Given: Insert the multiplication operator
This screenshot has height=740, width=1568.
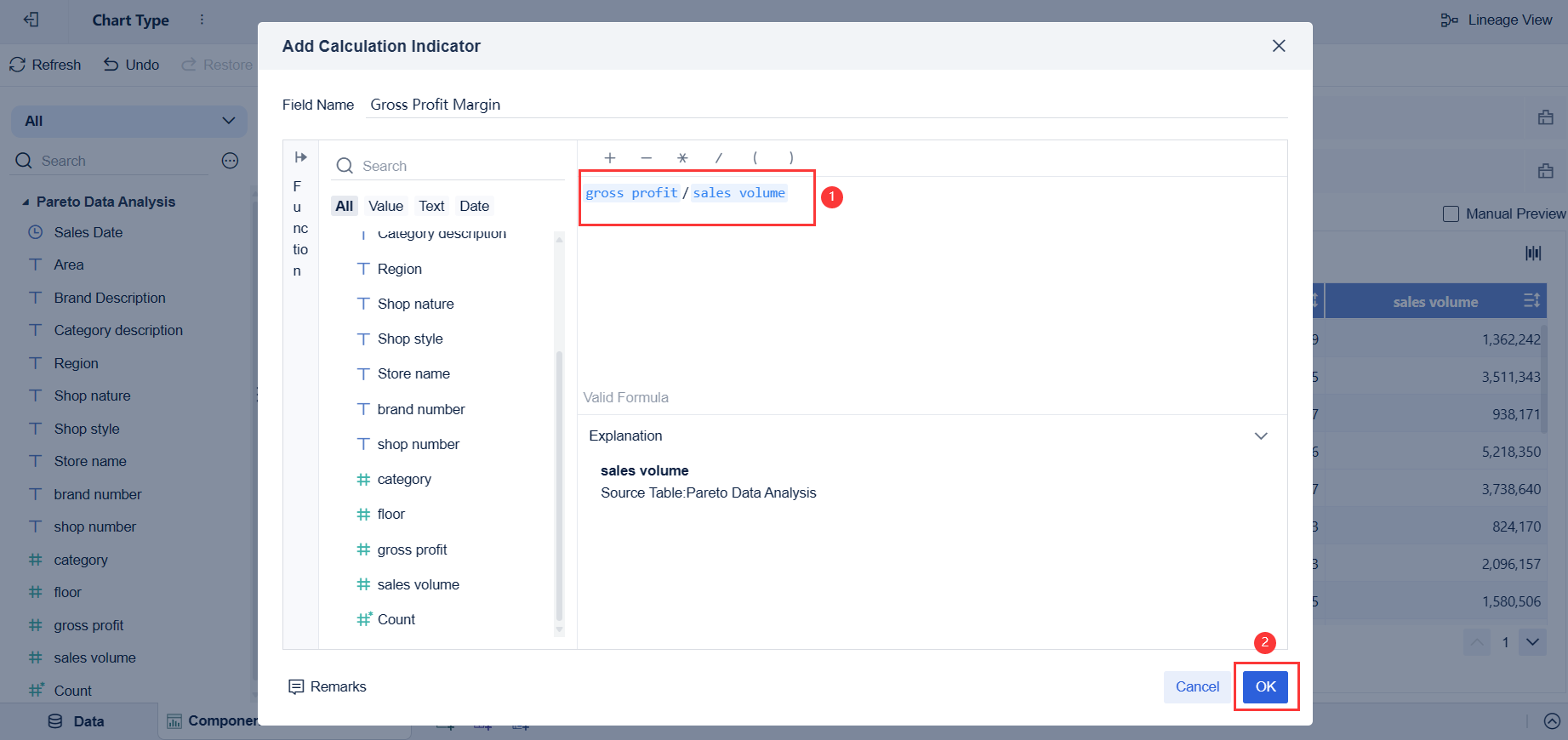Looking at the screenshot, I should point(682,158).
